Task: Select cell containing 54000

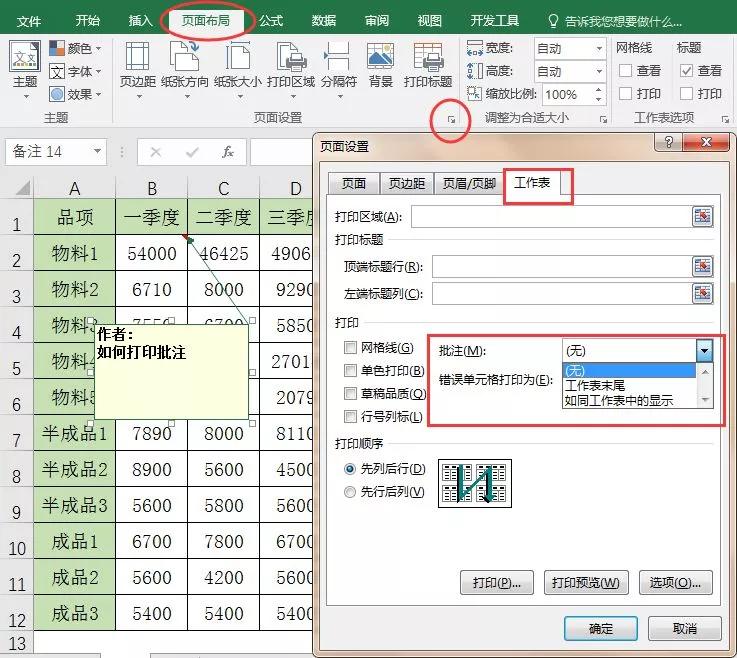Action: coord(151,253)
